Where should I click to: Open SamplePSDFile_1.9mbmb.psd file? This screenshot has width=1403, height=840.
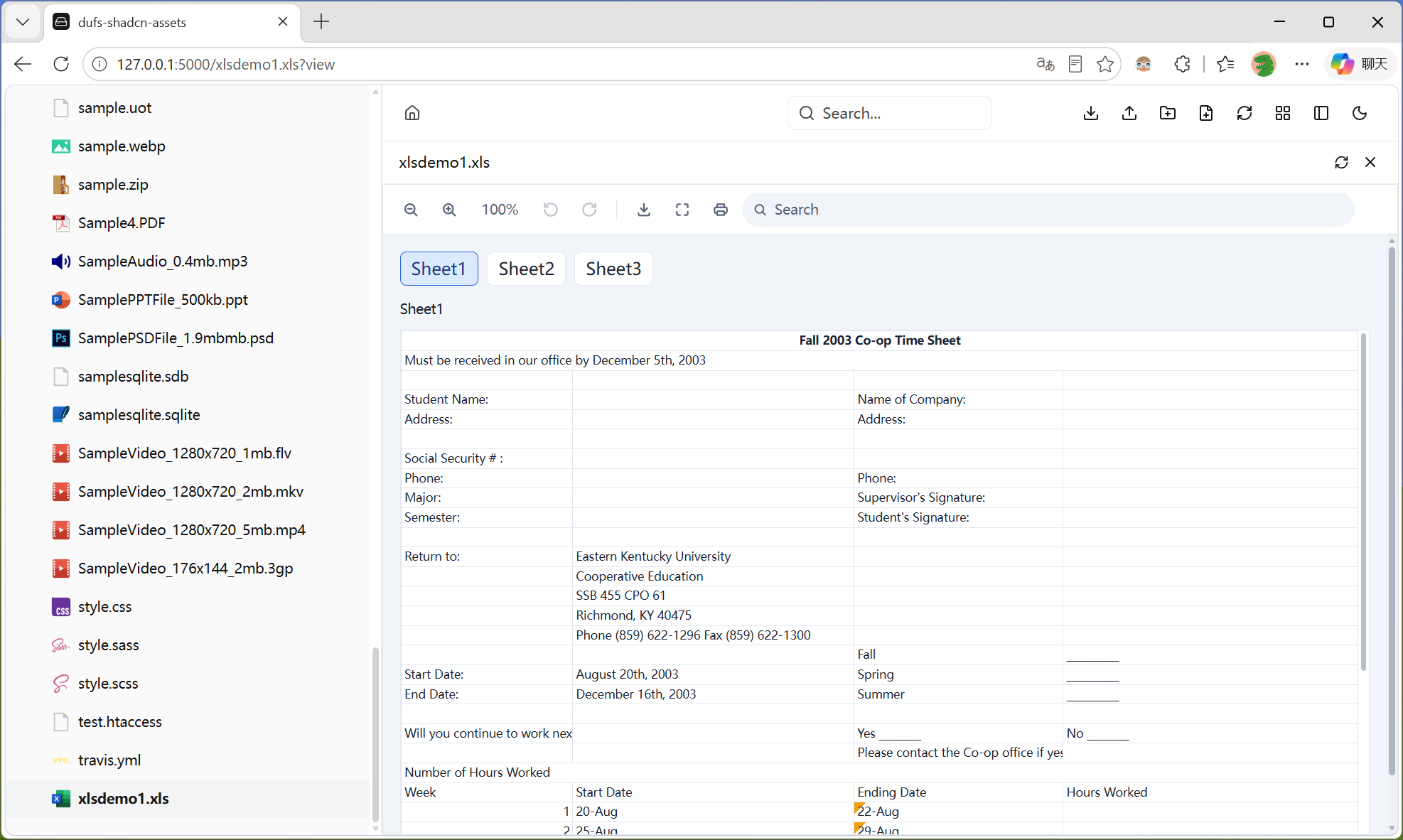click(x=188, y=338)
